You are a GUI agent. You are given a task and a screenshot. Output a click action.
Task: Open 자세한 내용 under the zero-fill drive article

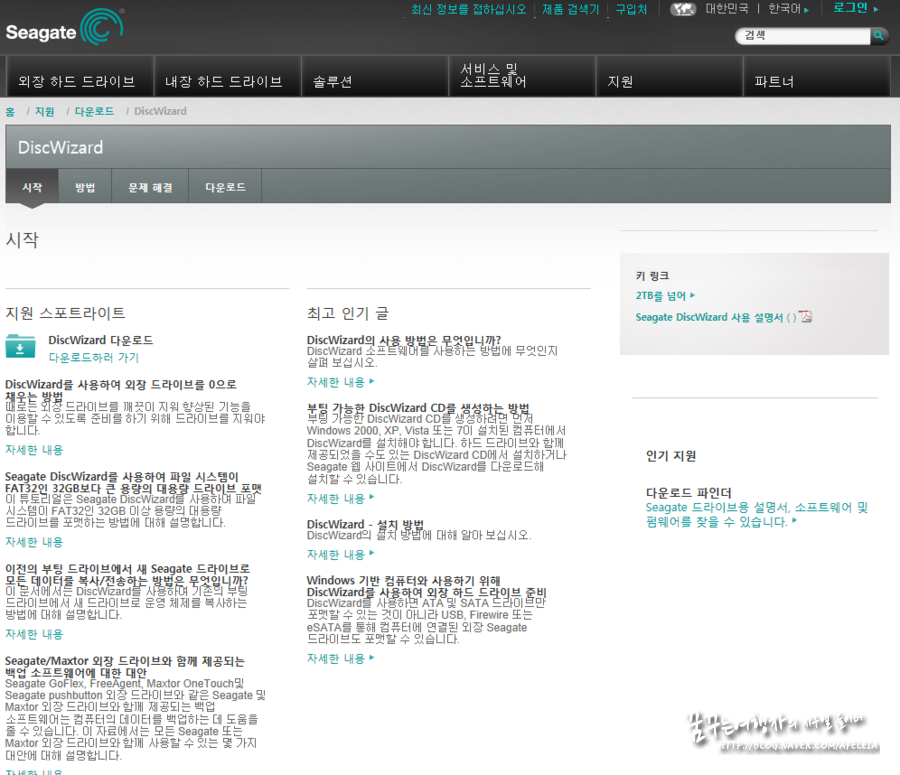(x=34, y=450)
